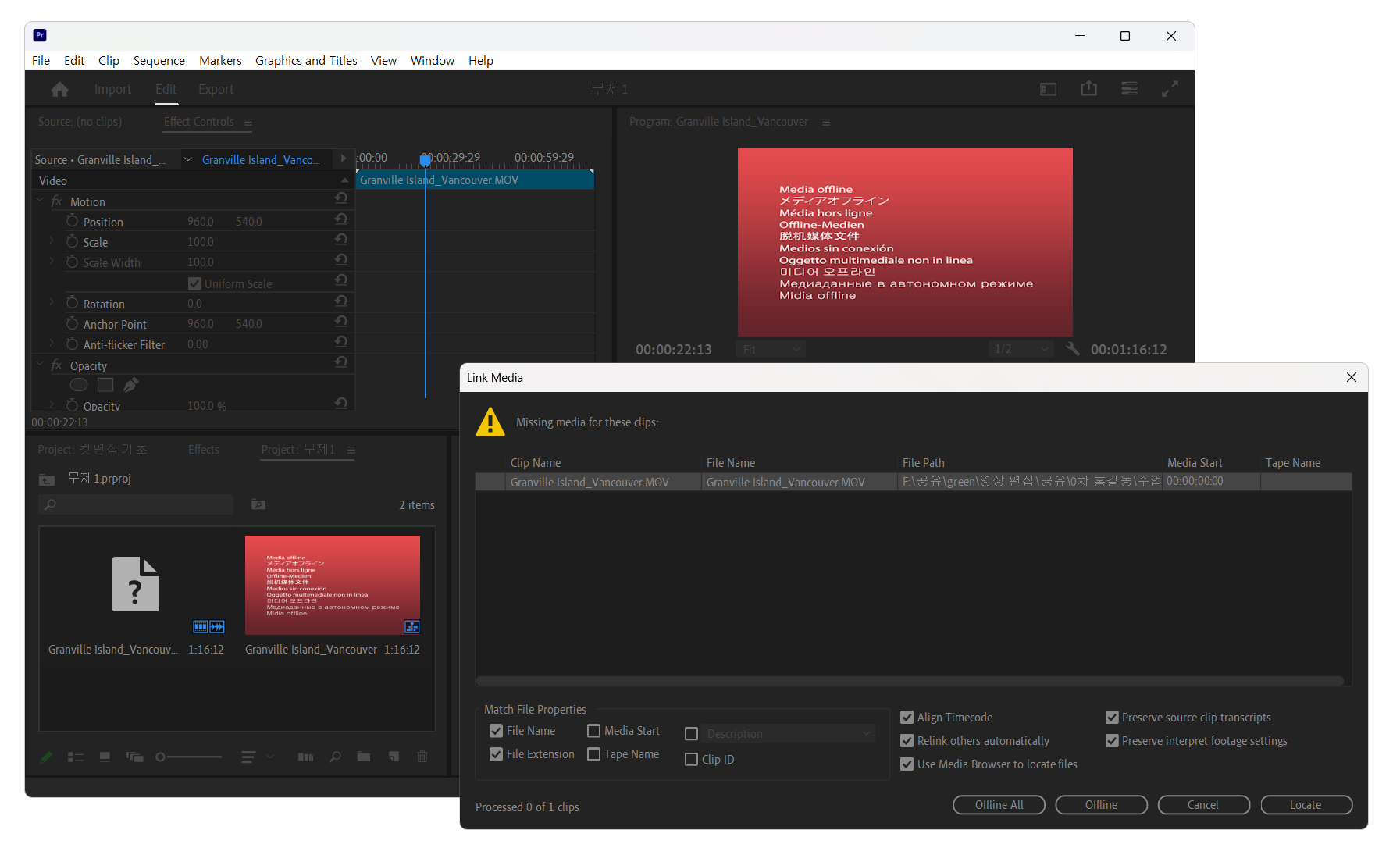The image size is (1400, 855).
Task: Toggle File Name match property
Action: [496, 731]
